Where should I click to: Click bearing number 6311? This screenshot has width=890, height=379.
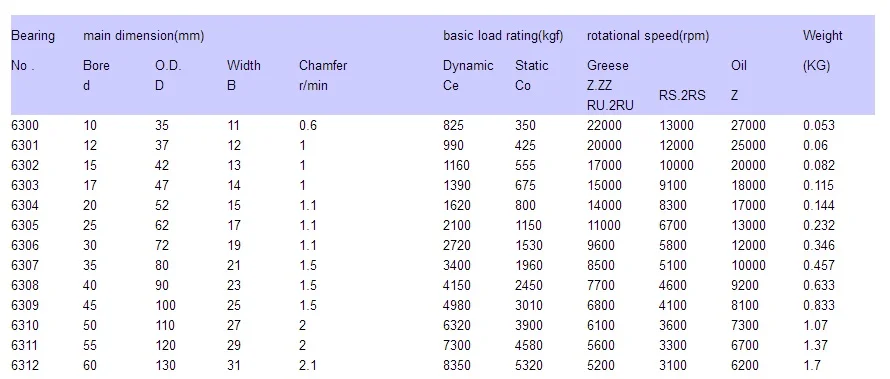(25, 345)
